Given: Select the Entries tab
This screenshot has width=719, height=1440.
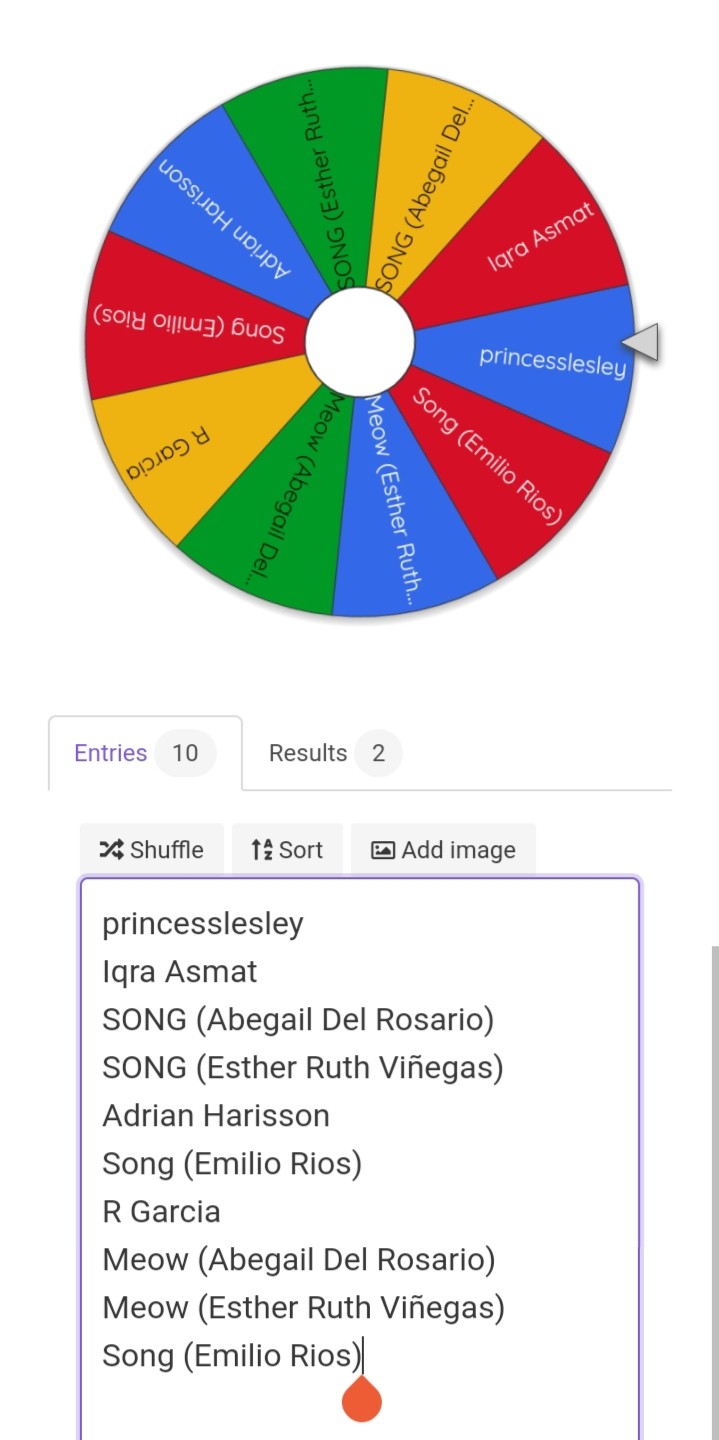Looking at the screenshot, I should tap(145, 753).
